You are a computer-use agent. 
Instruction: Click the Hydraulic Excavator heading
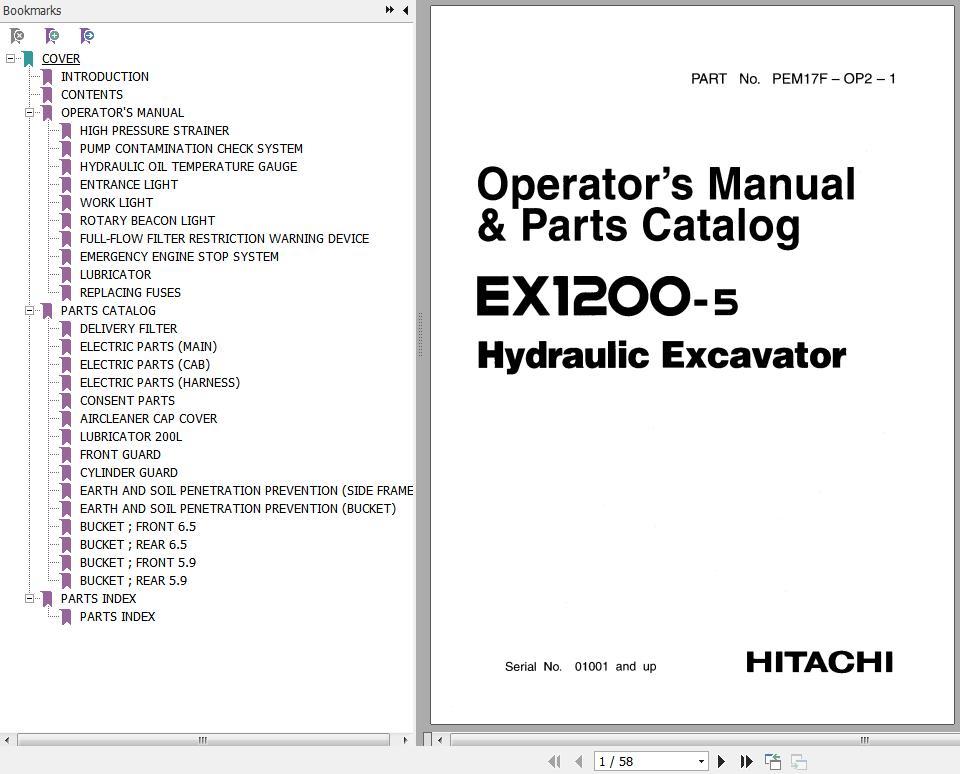[662, 356]
